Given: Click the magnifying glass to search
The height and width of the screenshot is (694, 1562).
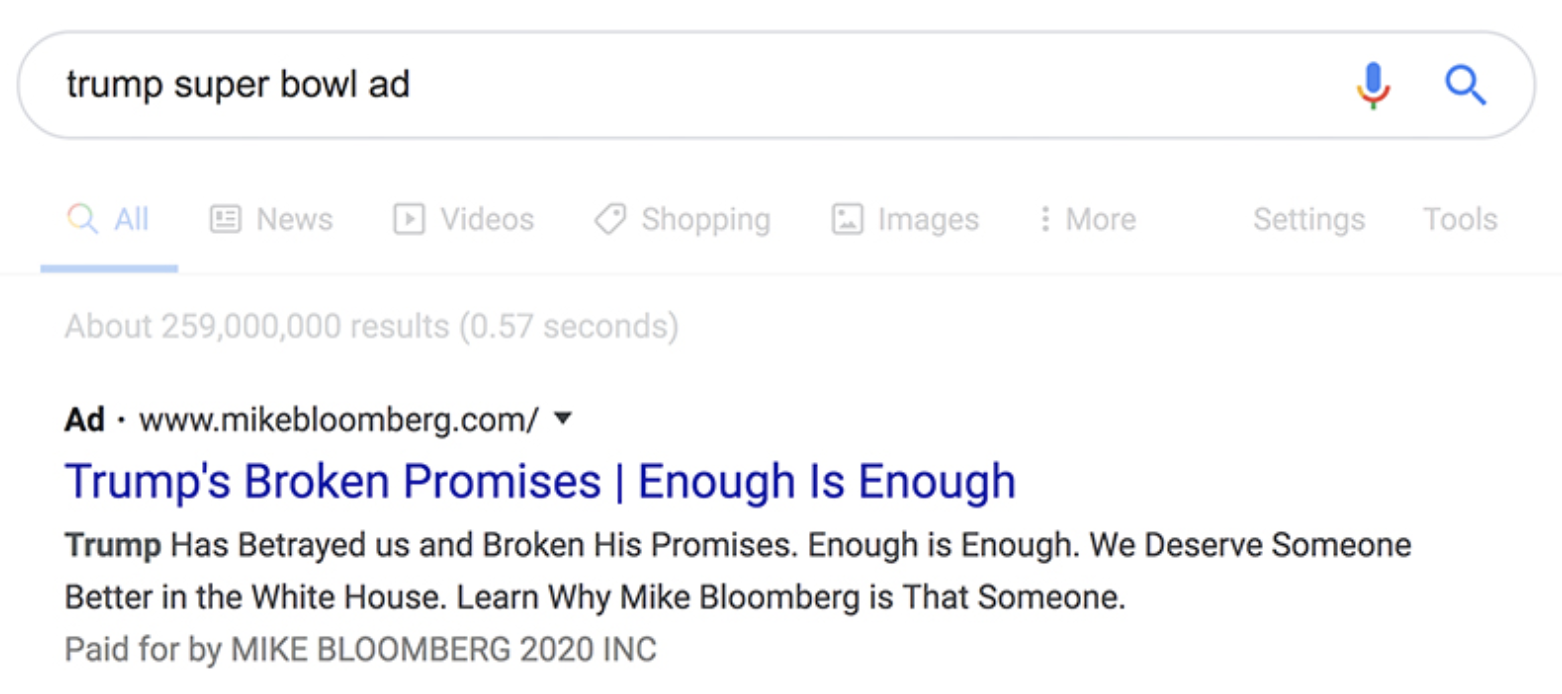Looking at the screenshot, I should (1464, 84).
